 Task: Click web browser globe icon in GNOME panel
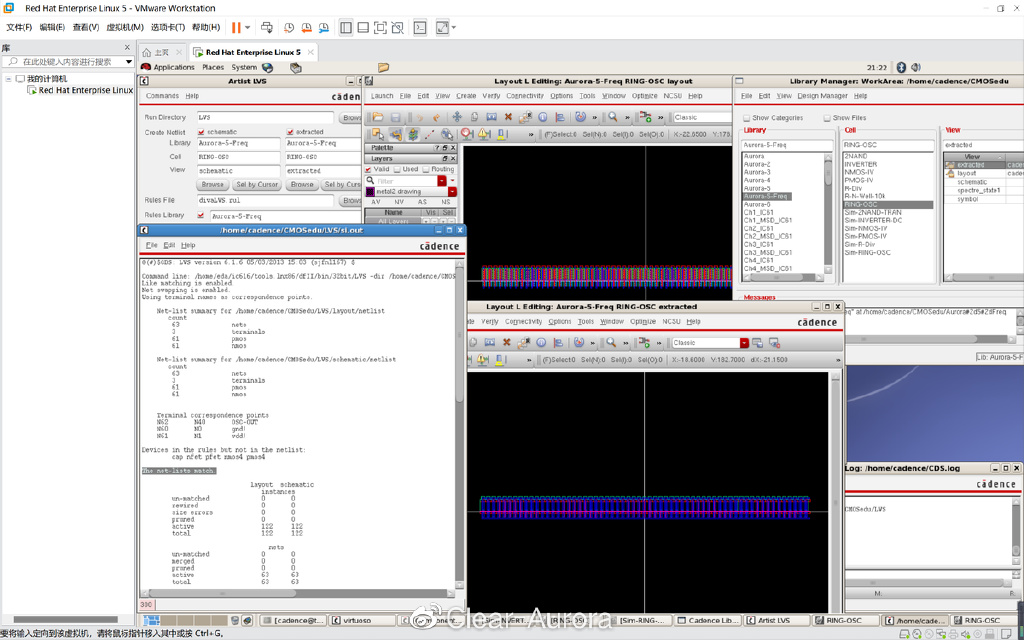point(267,67)
